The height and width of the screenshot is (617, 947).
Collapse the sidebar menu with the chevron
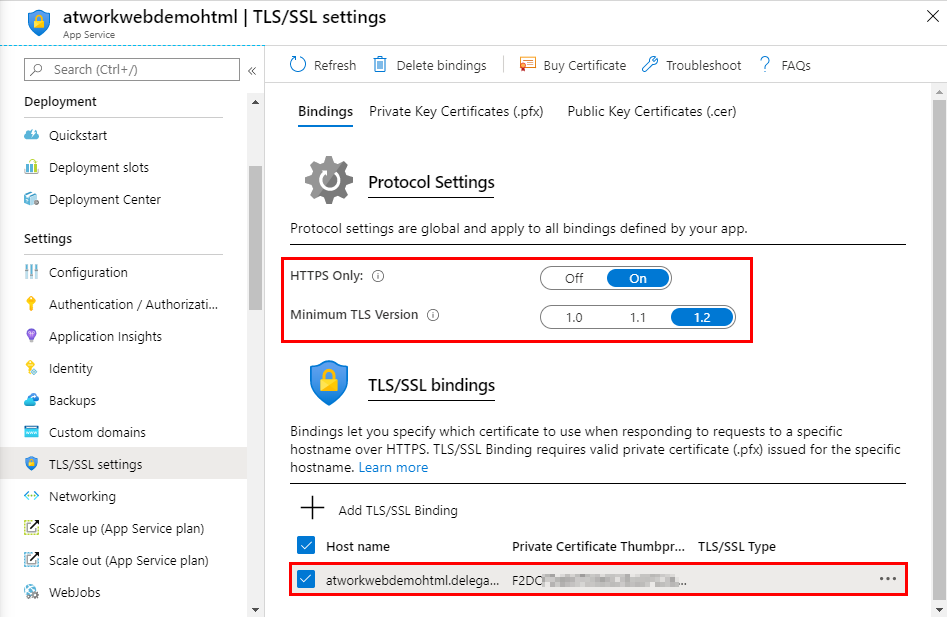click(x=252, y=70)
